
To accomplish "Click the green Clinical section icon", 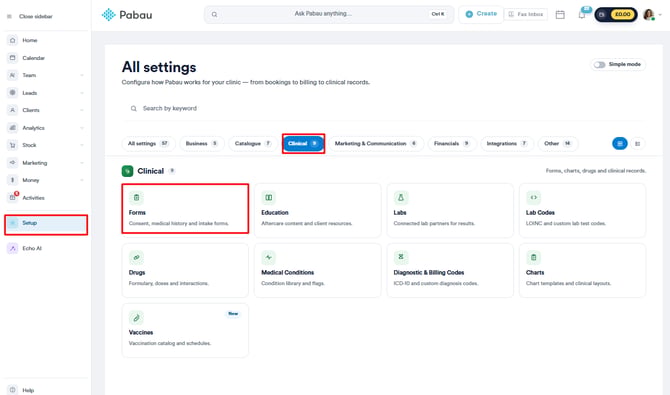I will point(127,171).
